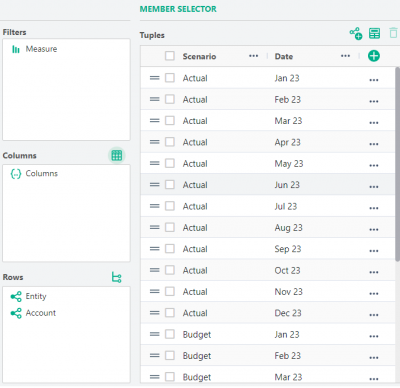This screenshot has height=388, width=400.
Task: Click the Tuples vertical scrollbar
Action: pos(397,164)
